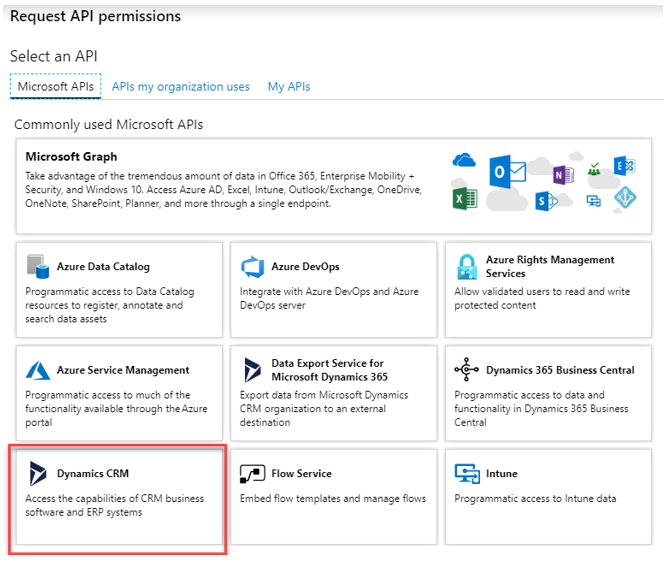Click the Azure Service Management icon

click(39, 370)
